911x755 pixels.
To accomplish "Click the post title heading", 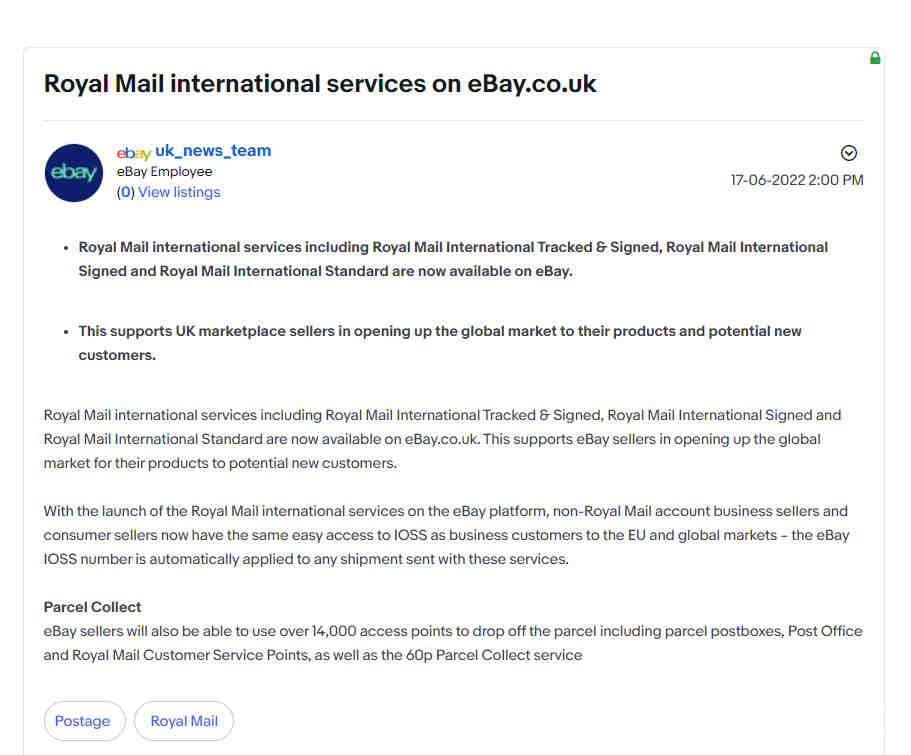I will pos(320,84).
